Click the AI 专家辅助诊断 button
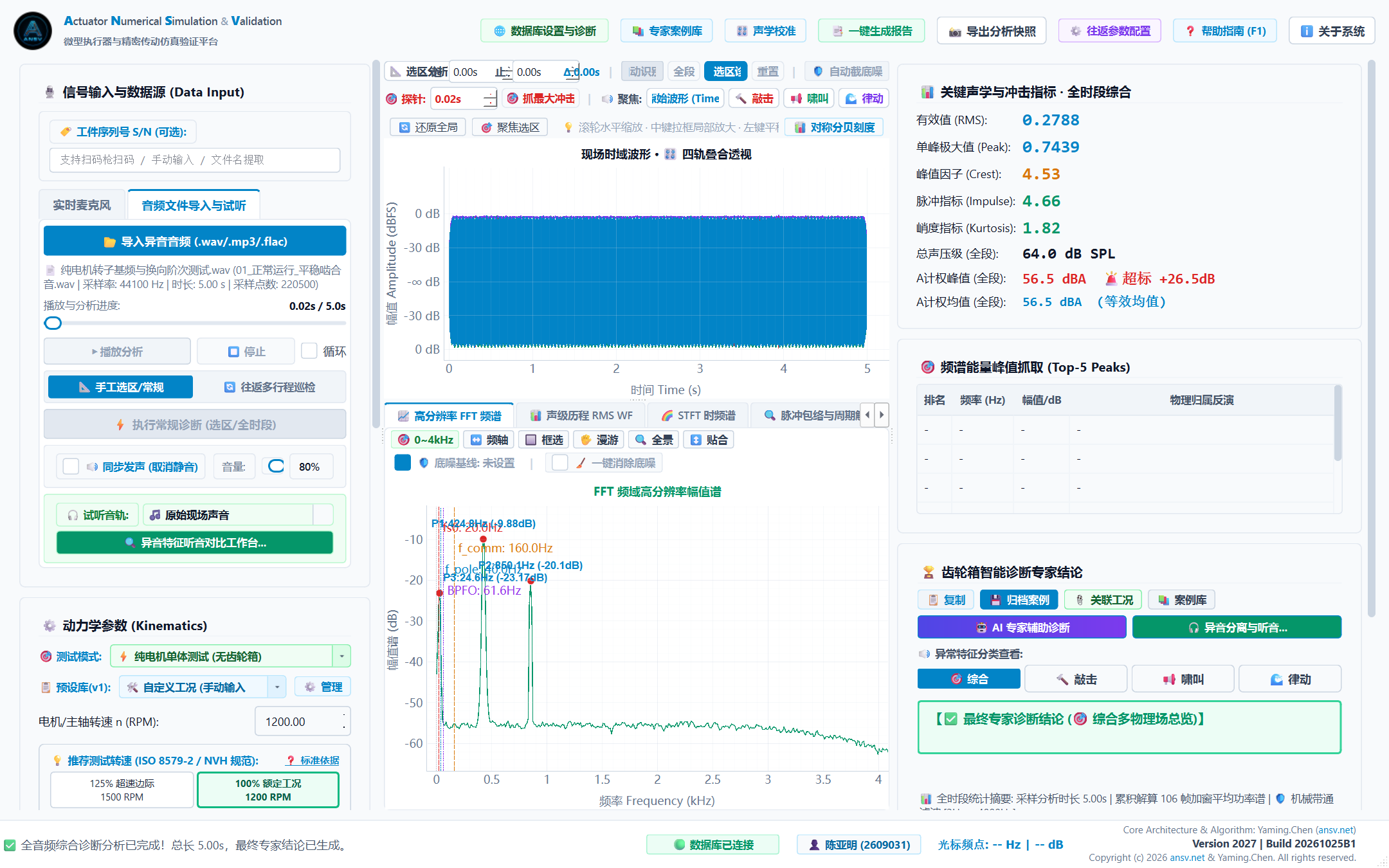 tap(1022, 627)
